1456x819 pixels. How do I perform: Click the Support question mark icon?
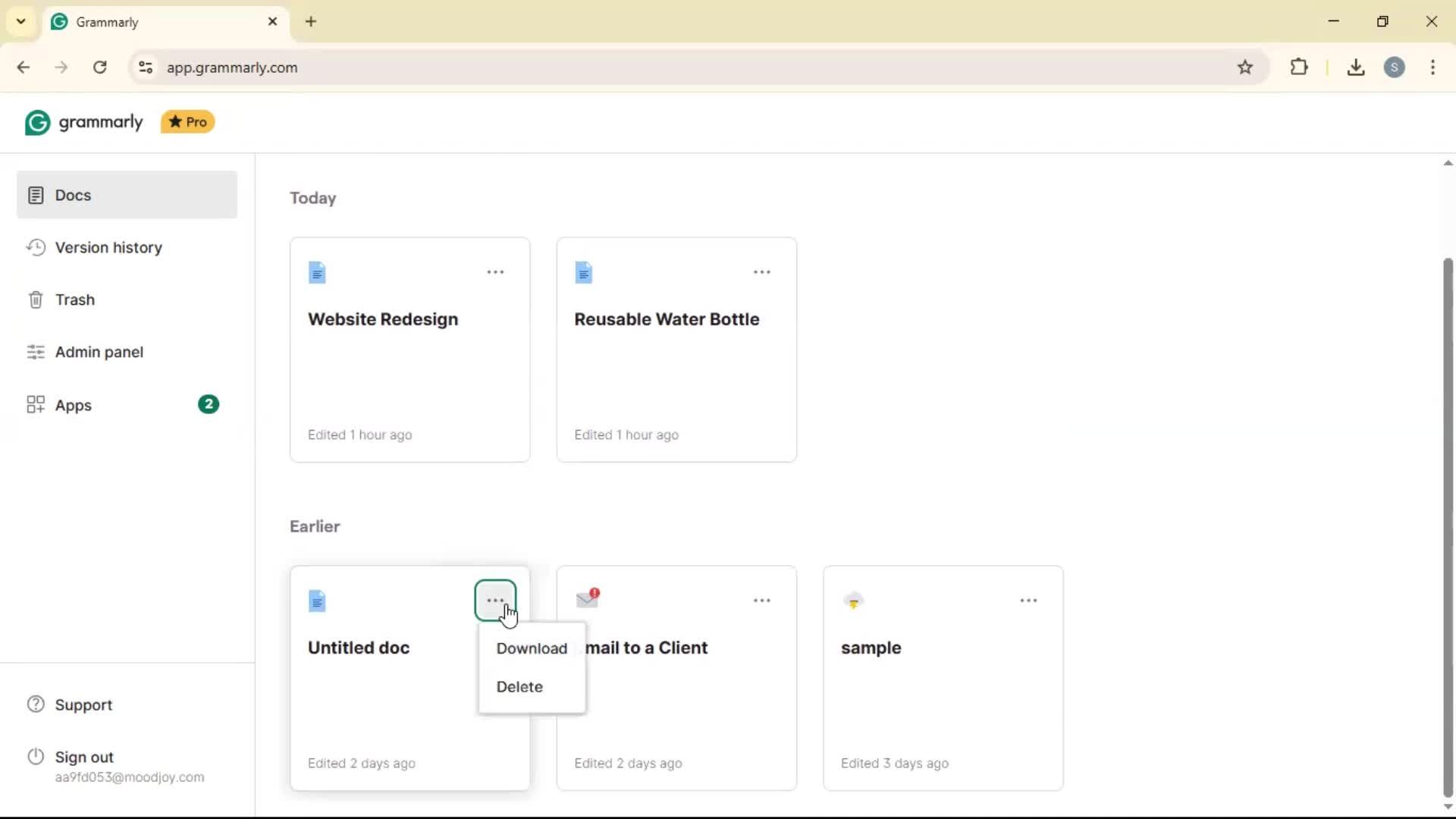coord(36,704)
